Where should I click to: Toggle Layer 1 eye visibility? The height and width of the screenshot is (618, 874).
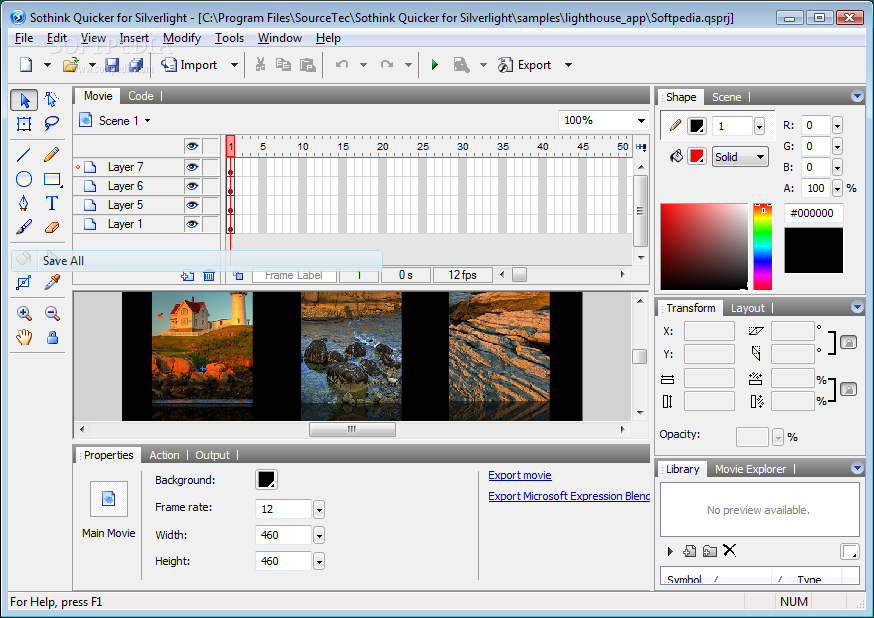tap(192, 224)
